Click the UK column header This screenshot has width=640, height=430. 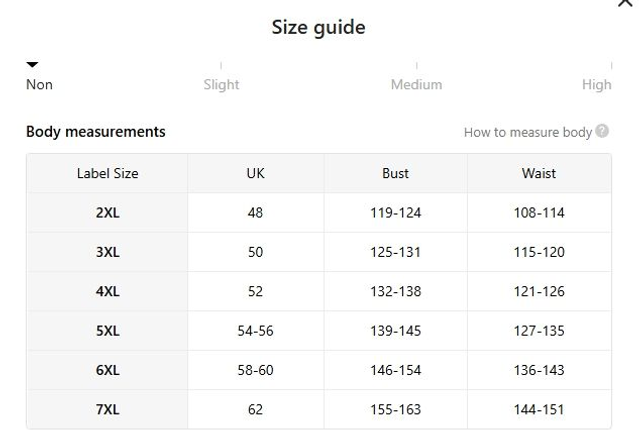(255, 173)
